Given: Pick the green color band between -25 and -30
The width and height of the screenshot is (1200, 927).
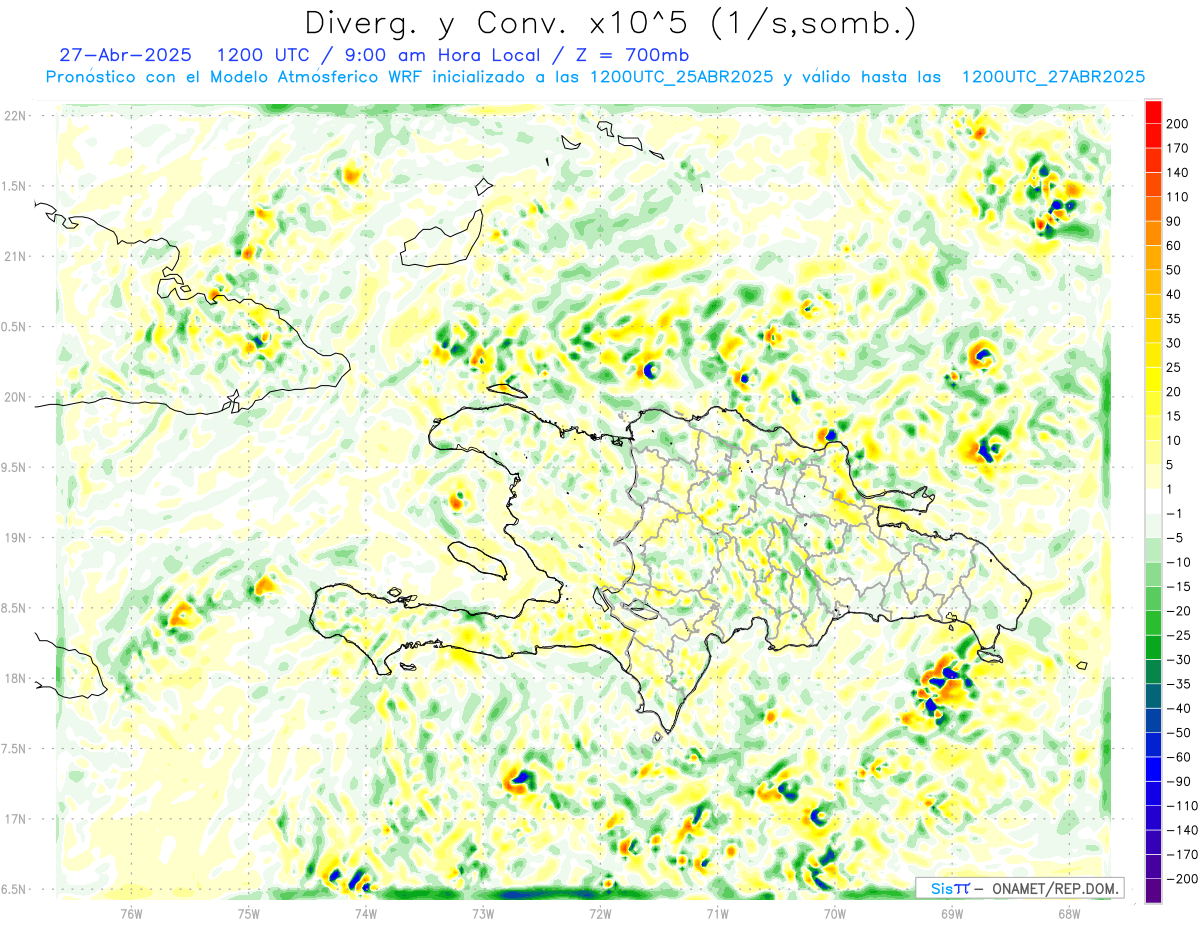Looking at the screenshot, I should (1153, 647).
